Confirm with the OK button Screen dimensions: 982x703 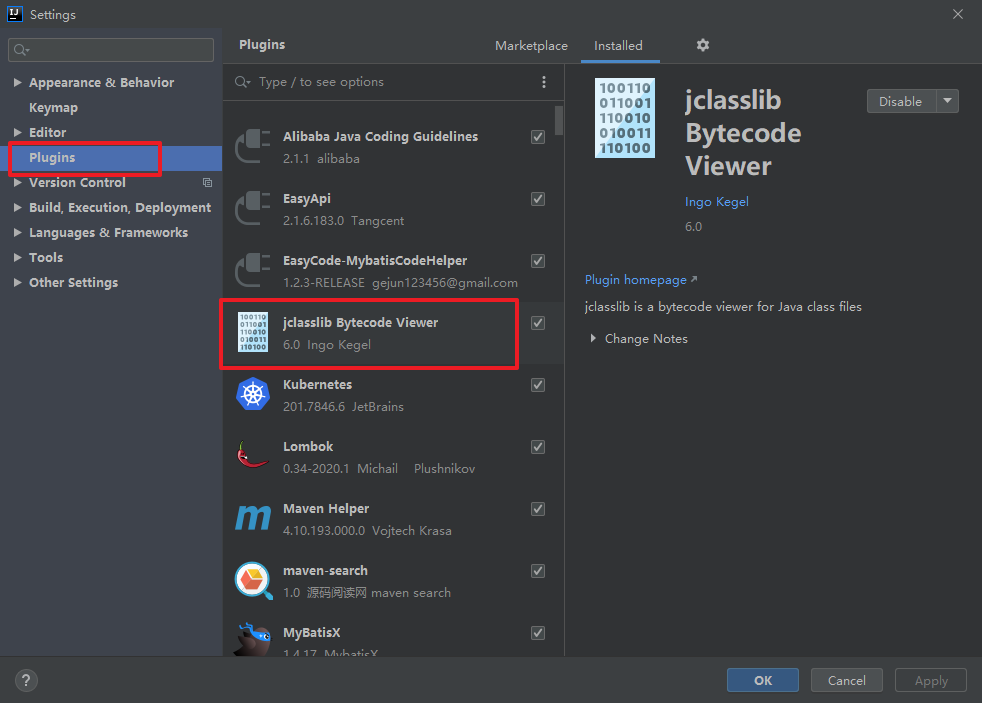coord(763,680)
